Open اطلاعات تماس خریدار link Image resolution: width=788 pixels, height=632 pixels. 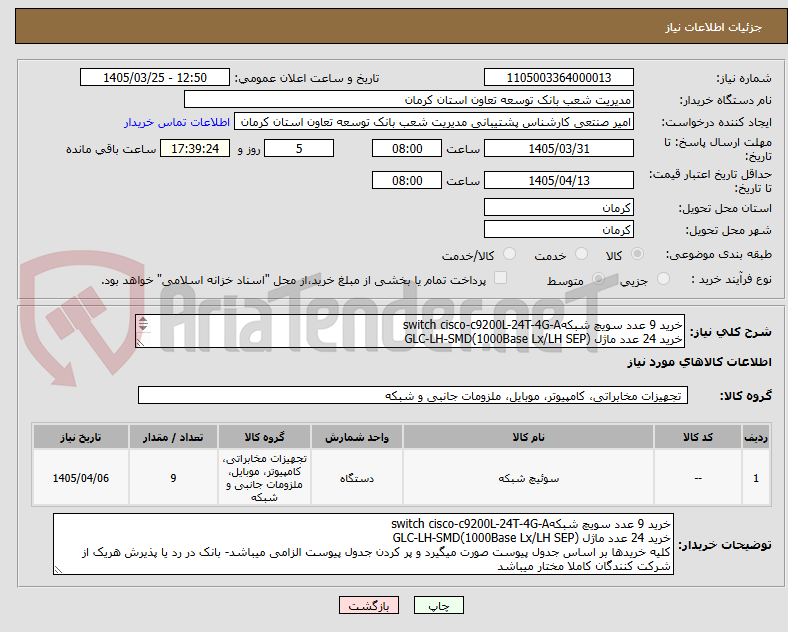pos(177,122)
